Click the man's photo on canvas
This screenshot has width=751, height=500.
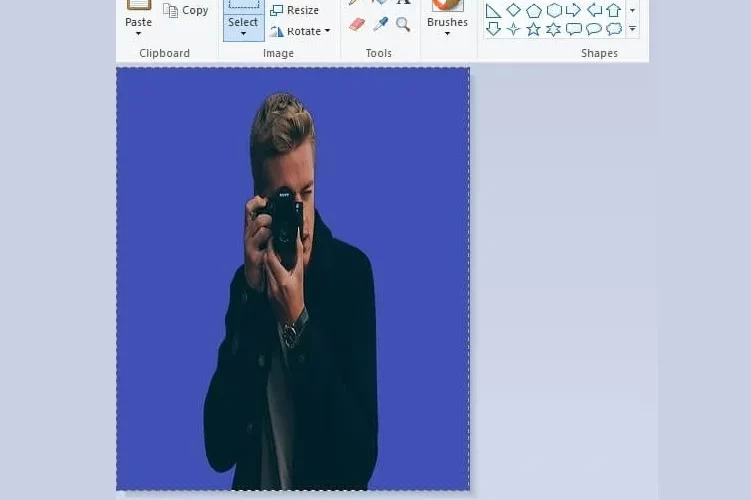point(293,279)
